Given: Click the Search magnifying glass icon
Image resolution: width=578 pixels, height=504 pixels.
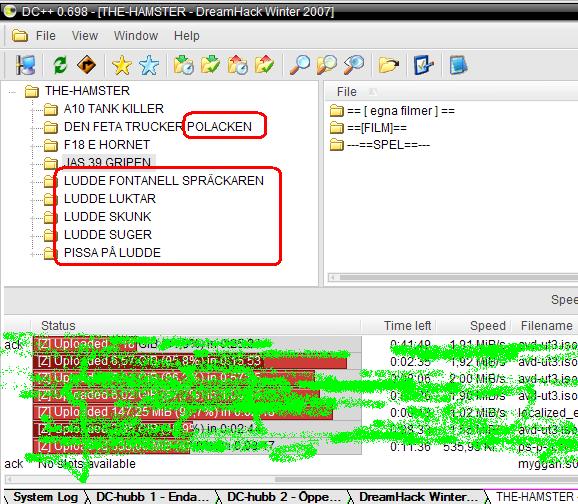Looking at the screenshot, I should click(299, 65).
